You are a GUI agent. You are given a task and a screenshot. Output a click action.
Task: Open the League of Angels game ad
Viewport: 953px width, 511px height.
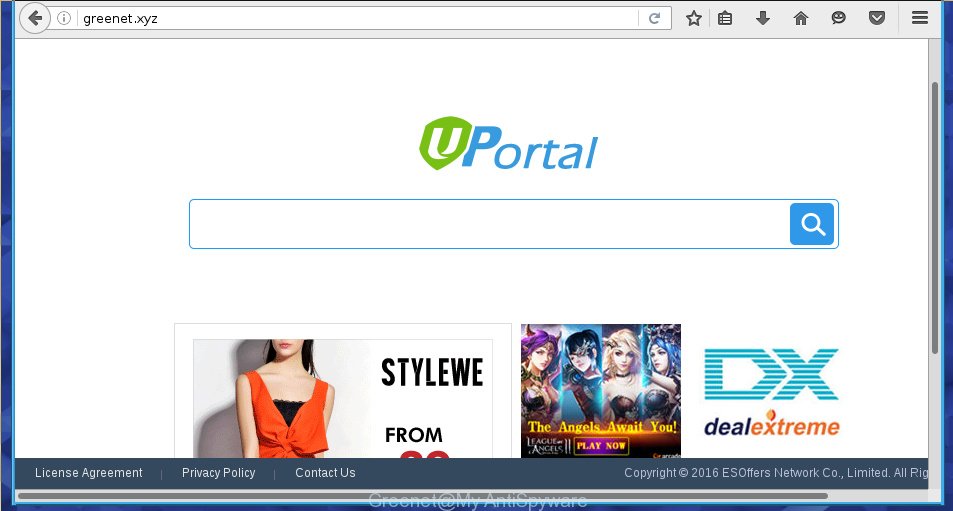pyautogui.click(x=600, y=391)
